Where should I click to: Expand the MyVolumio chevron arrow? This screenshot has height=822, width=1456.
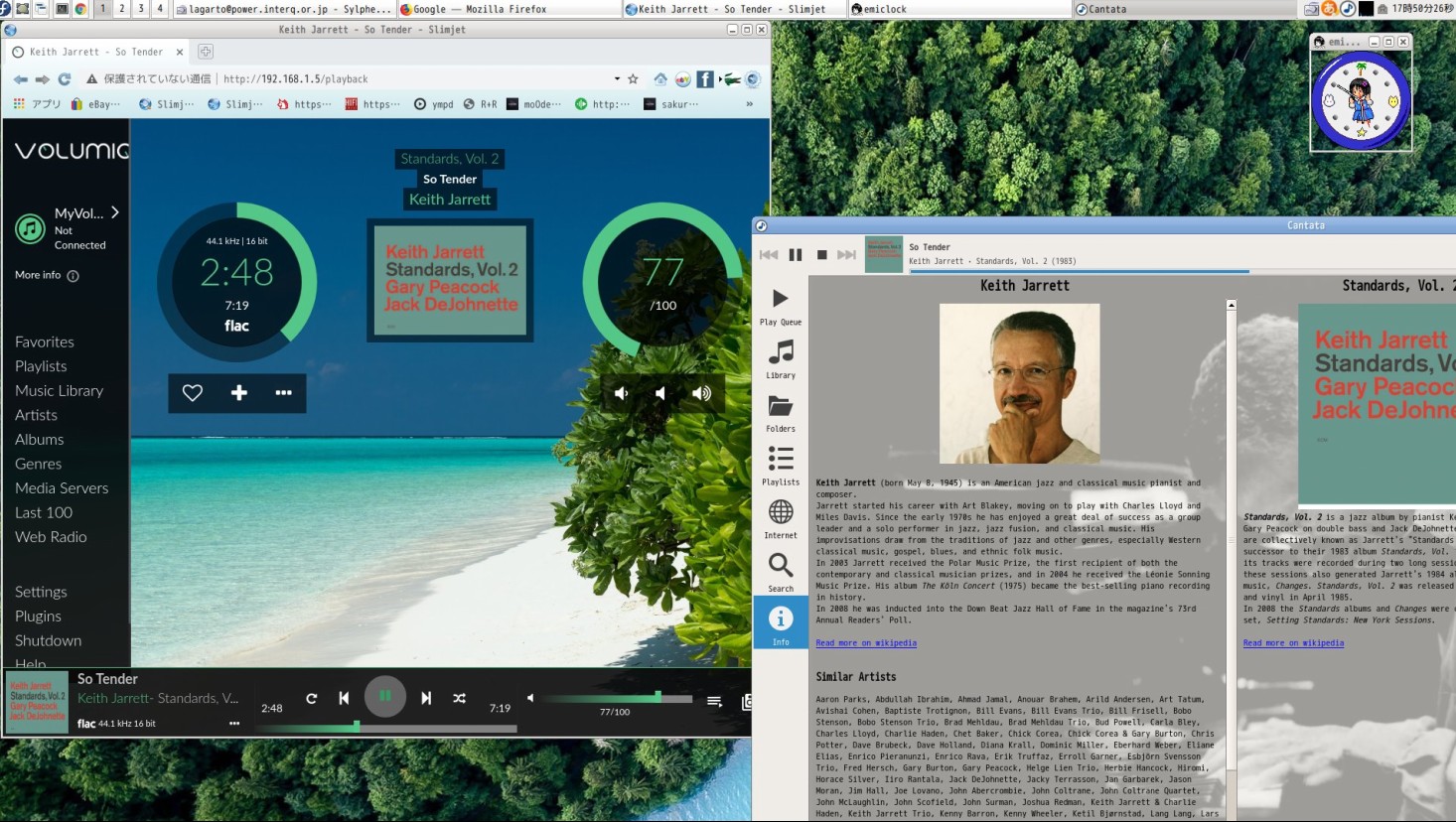pyautogui.click(x=115, y=212)
